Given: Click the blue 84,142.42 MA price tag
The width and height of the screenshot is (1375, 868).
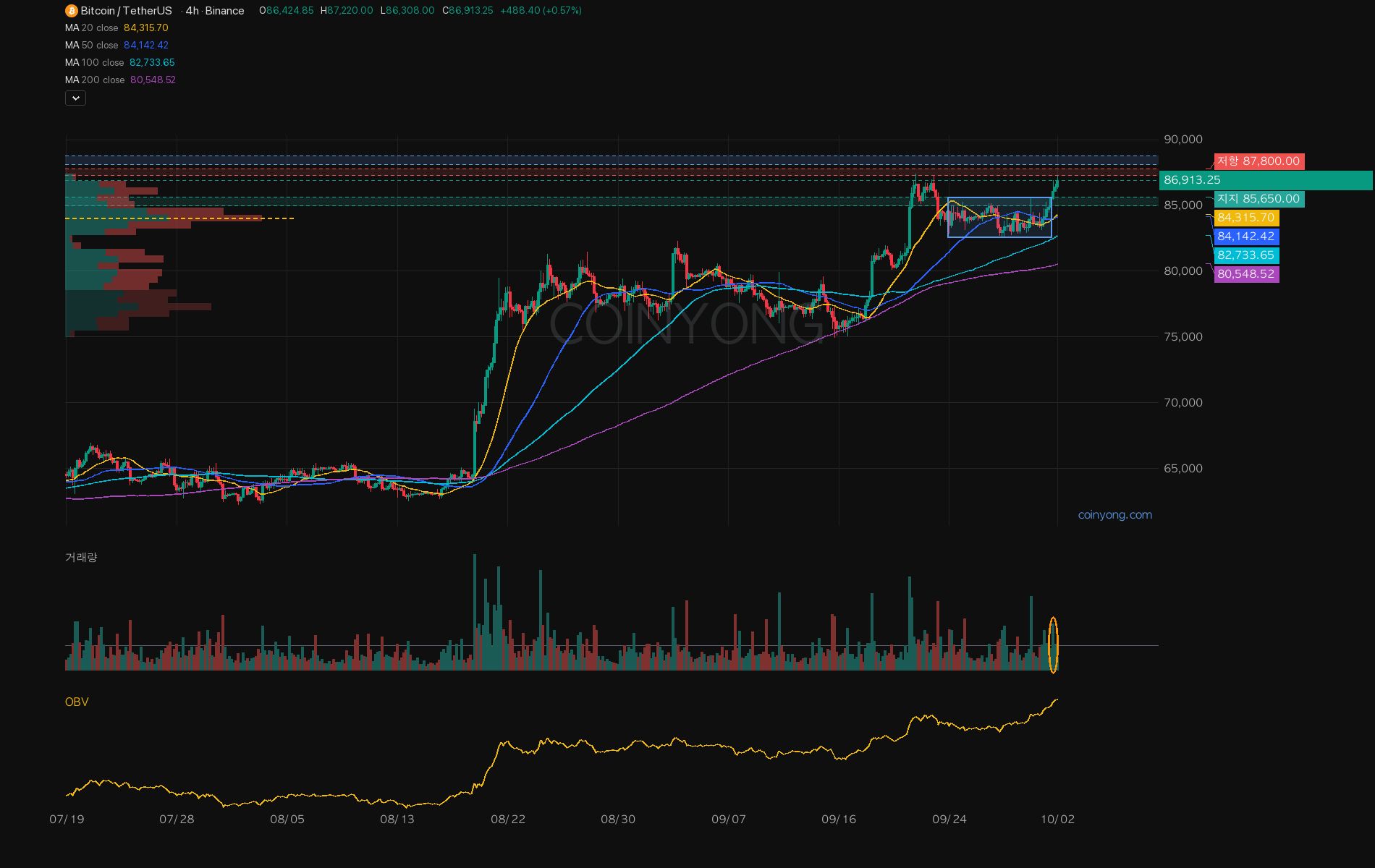Looking at the screenshot, I should (1246, 237).
